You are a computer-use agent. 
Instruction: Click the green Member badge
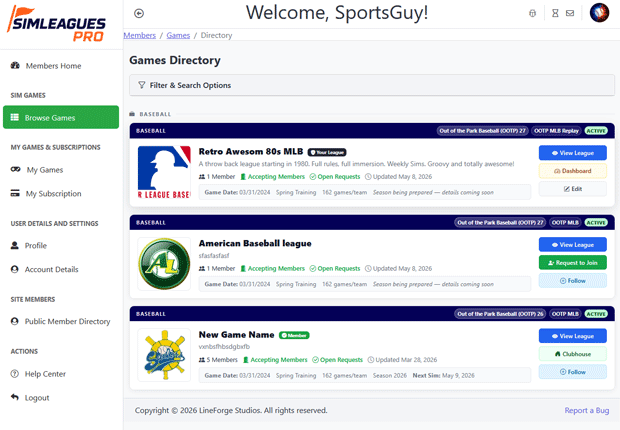(294, 335)
